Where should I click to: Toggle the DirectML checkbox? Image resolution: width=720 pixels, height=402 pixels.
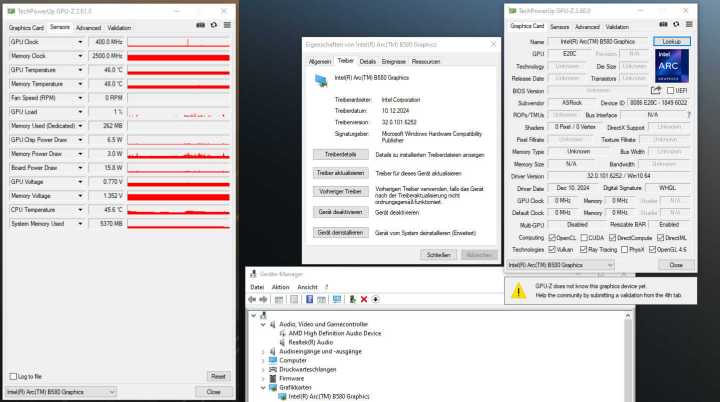pyautogui.click(x=660, y=238)
